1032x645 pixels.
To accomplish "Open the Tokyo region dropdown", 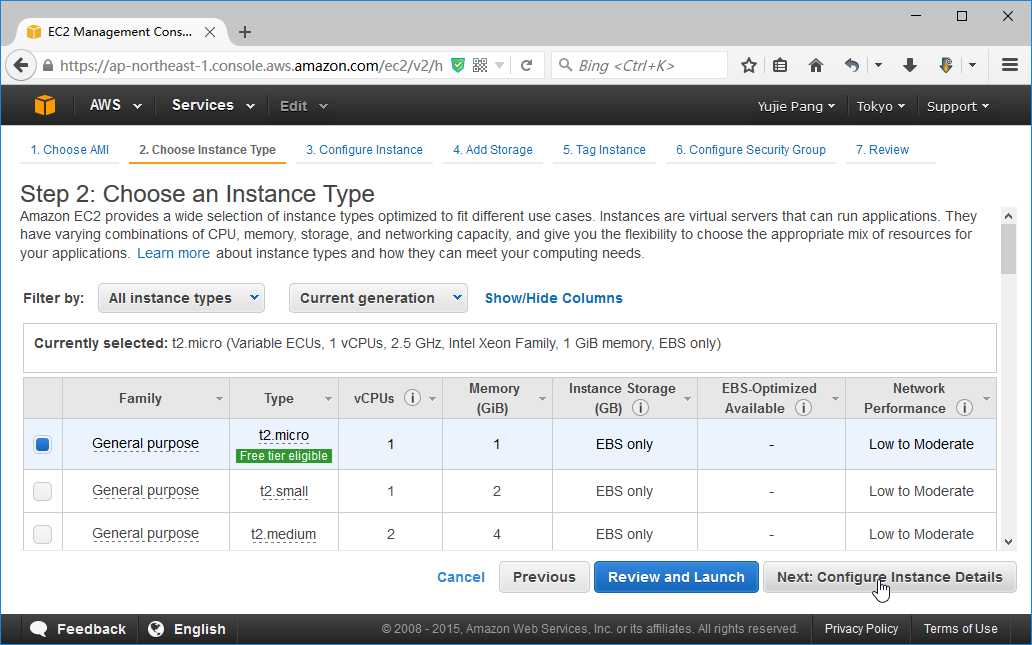I will [881, 106].
